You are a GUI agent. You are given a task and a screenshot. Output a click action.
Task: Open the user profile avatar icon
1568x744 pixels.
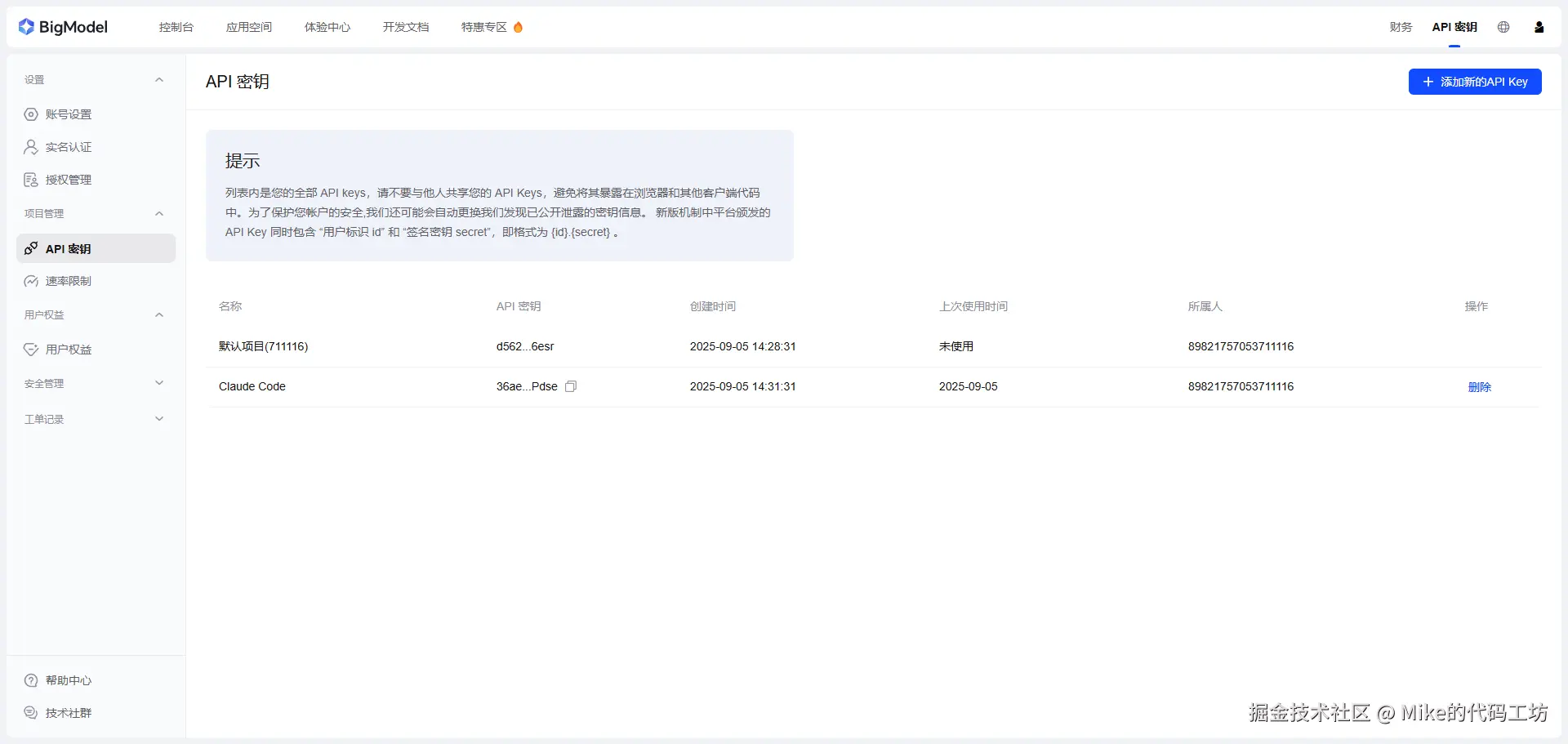tap(1539, 27)
